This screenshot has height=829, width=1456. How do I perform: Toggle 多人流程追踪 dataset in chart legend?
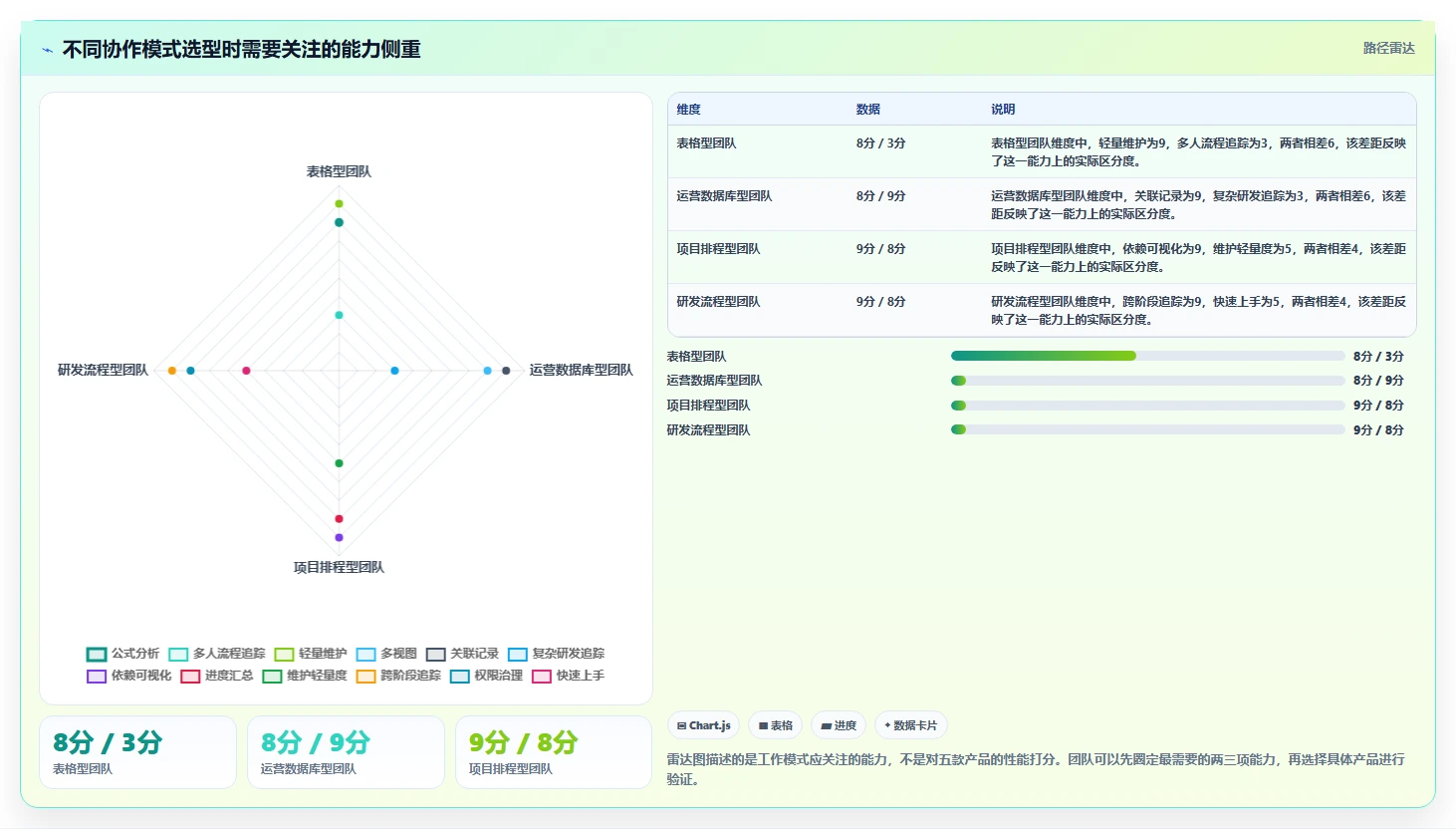click(x=217, y=654)
